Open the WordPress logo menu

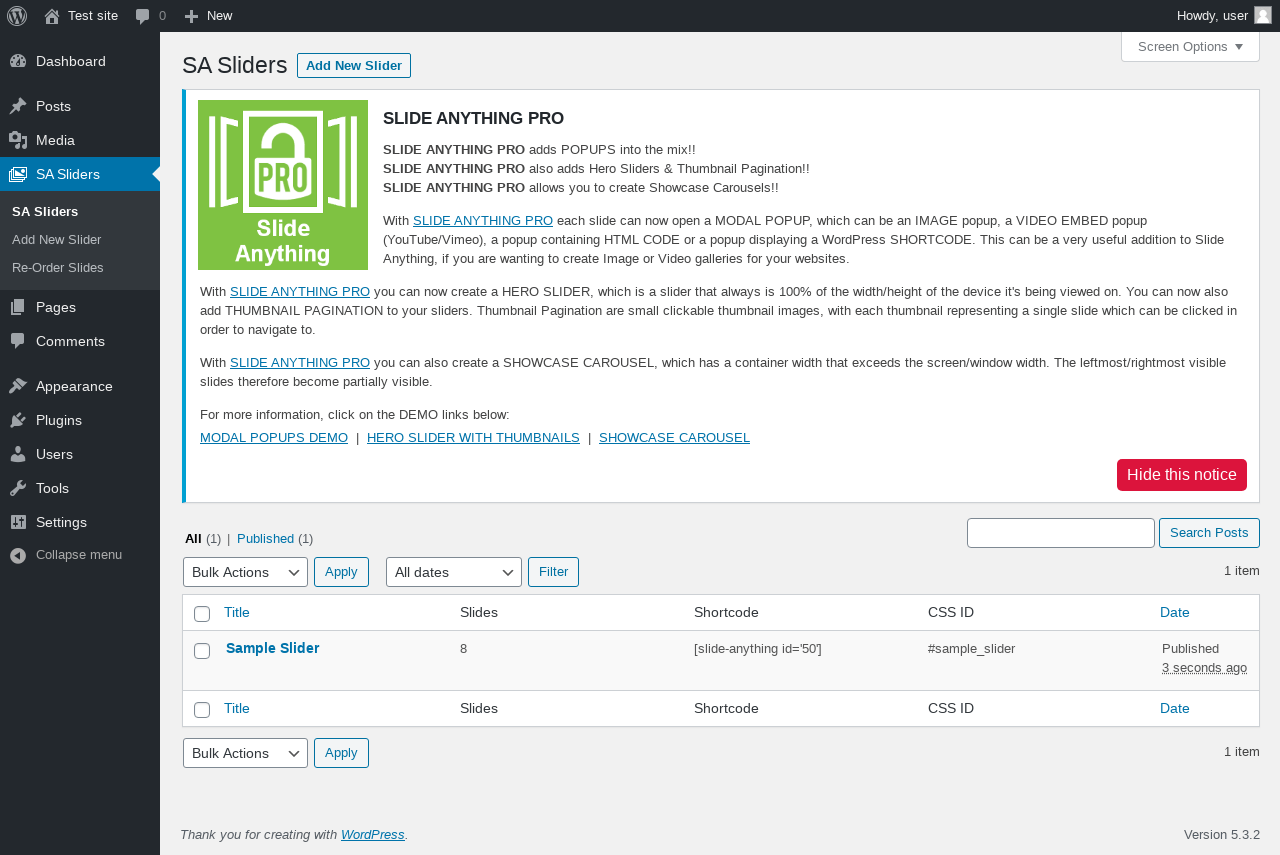click(x=17, y=16)
